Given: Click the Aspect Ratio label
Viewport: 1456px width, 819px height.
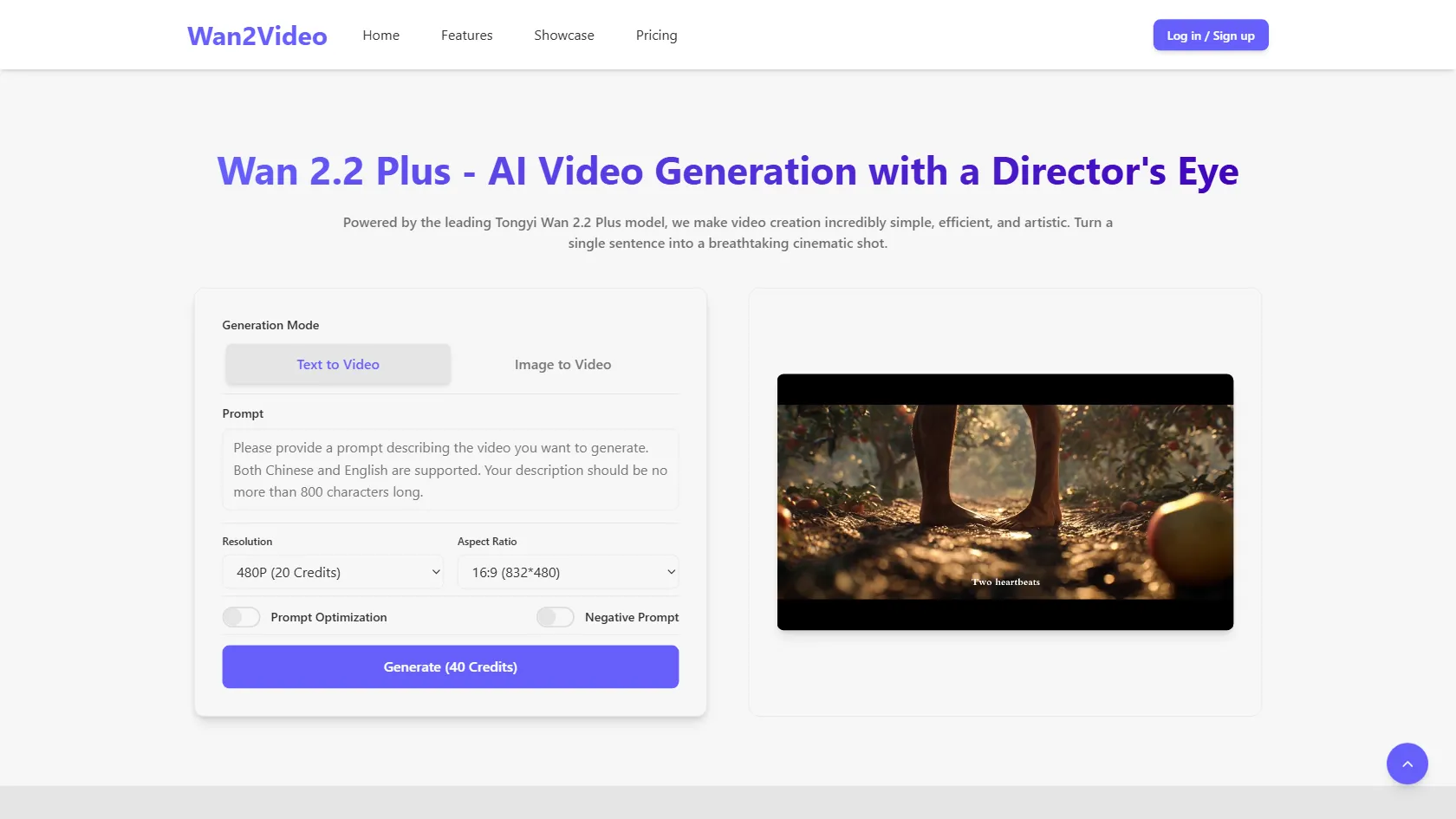Looking at the screenshot, I should [487, 542].
